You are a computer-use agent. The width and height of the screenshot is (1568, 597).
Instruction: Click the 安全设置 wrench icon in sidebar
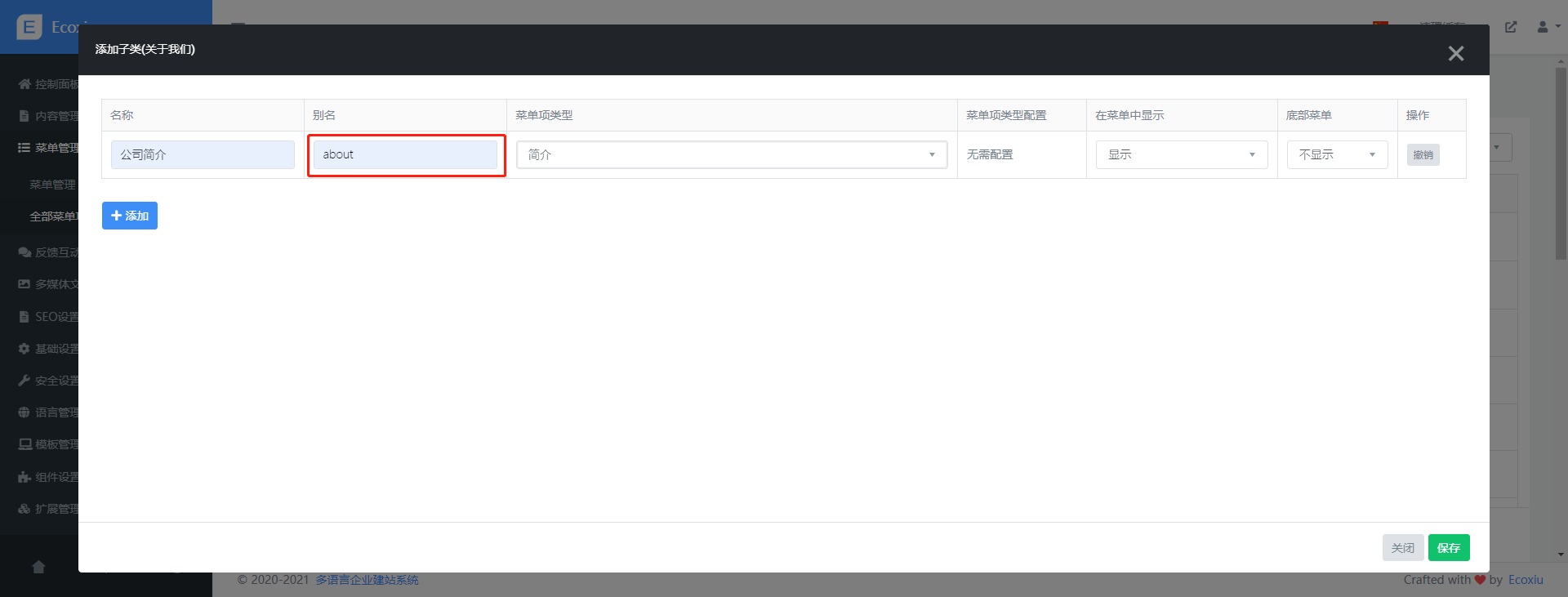pos(24,381)
